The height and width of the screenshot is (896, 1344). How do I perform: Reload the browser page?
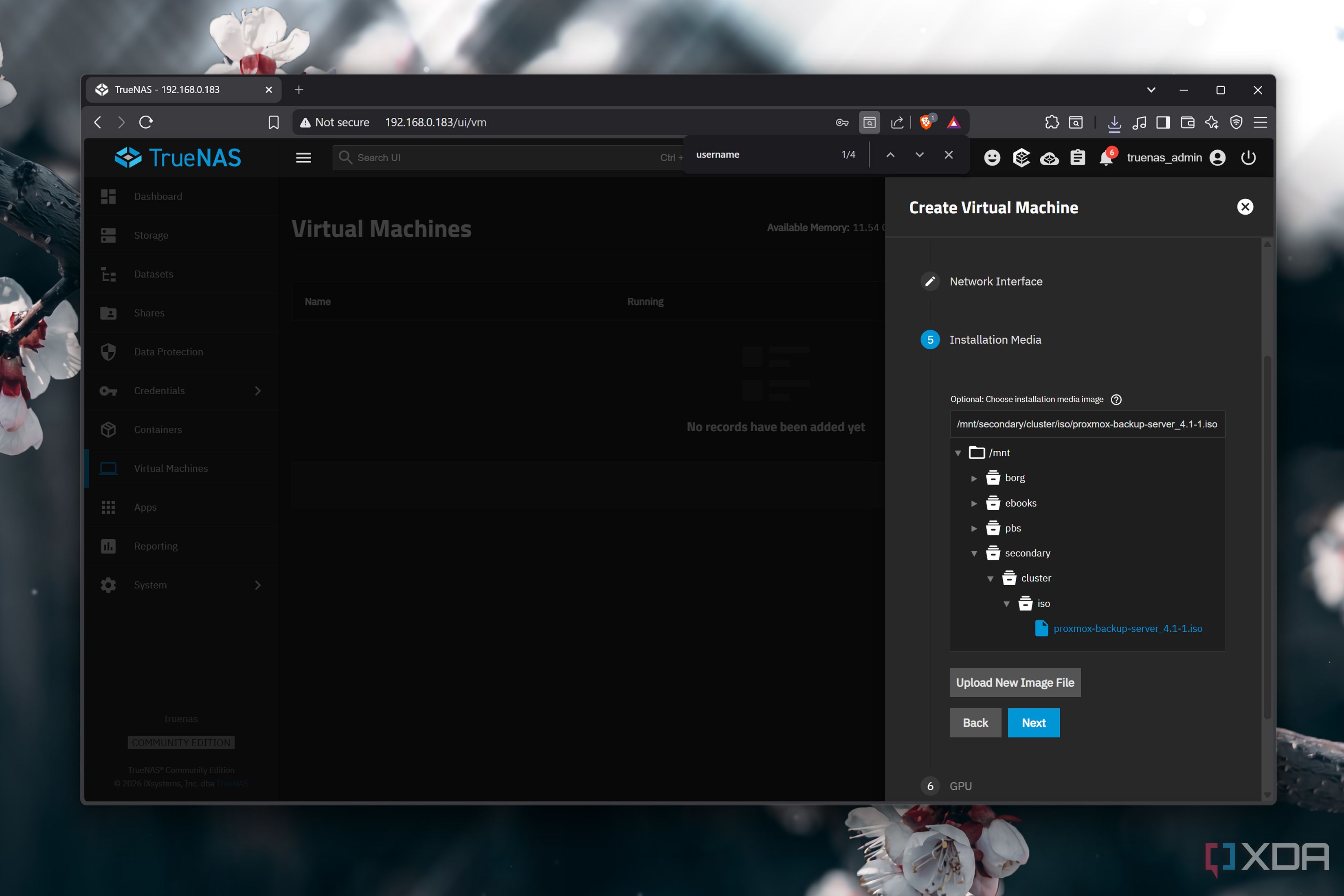tap(146, 122)
